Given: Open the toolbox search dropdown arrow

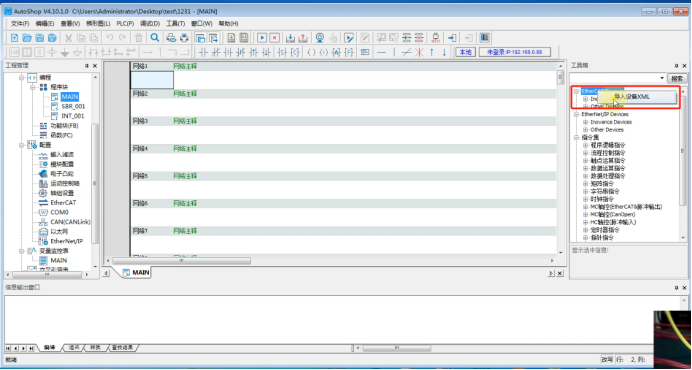Looking at the screenshot, I should click(x=662, y=79).
